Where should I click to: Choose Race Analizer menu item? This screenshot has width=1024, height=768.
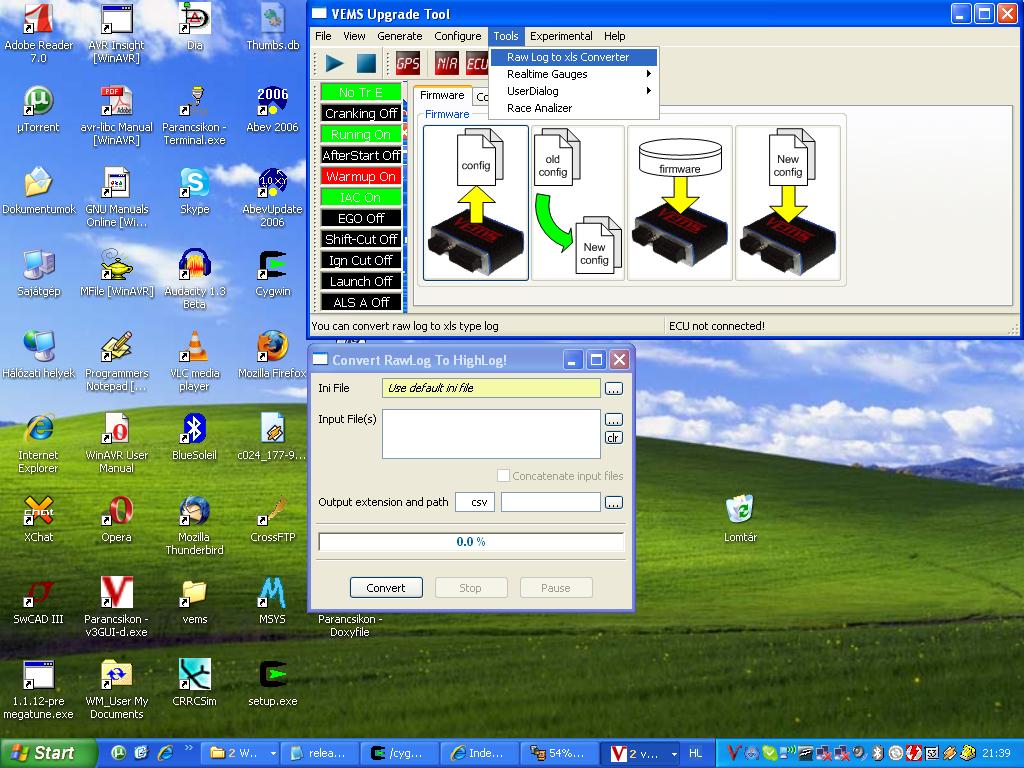tap(574, 108)
